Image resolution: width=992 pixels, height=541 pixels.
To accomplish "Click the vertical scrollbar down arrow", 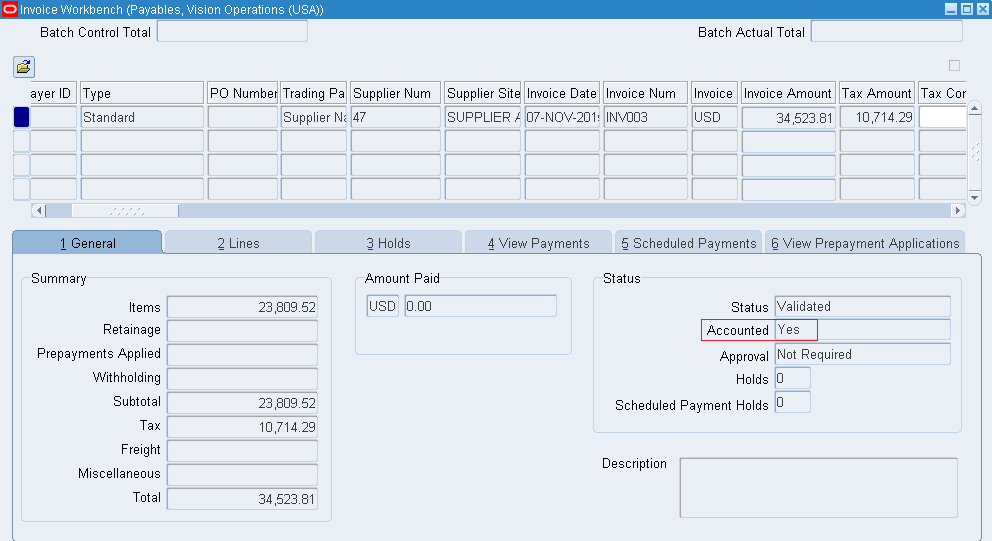I will (x=975, y=194).
